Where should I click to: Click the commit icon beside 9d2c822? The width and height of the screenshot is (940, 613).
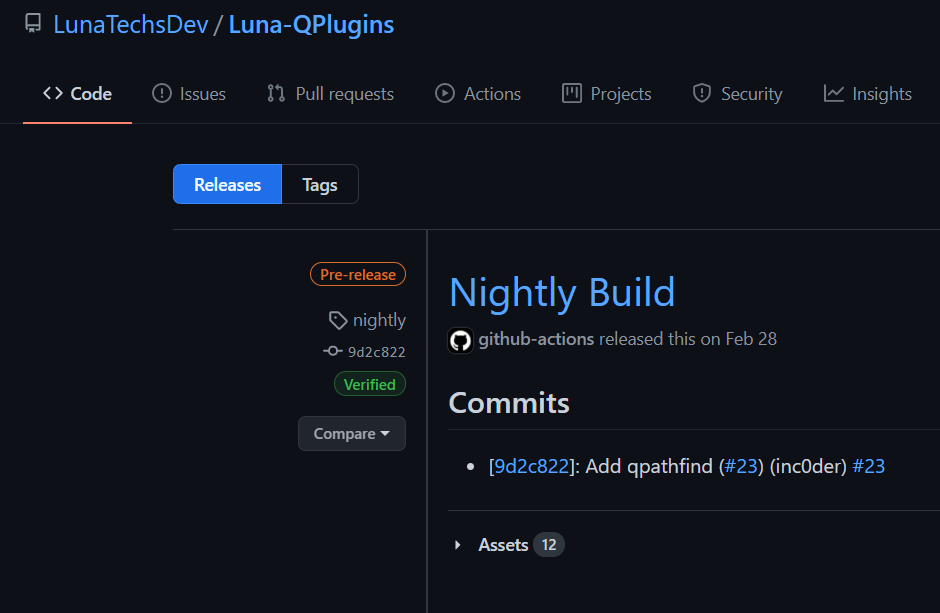333,351
